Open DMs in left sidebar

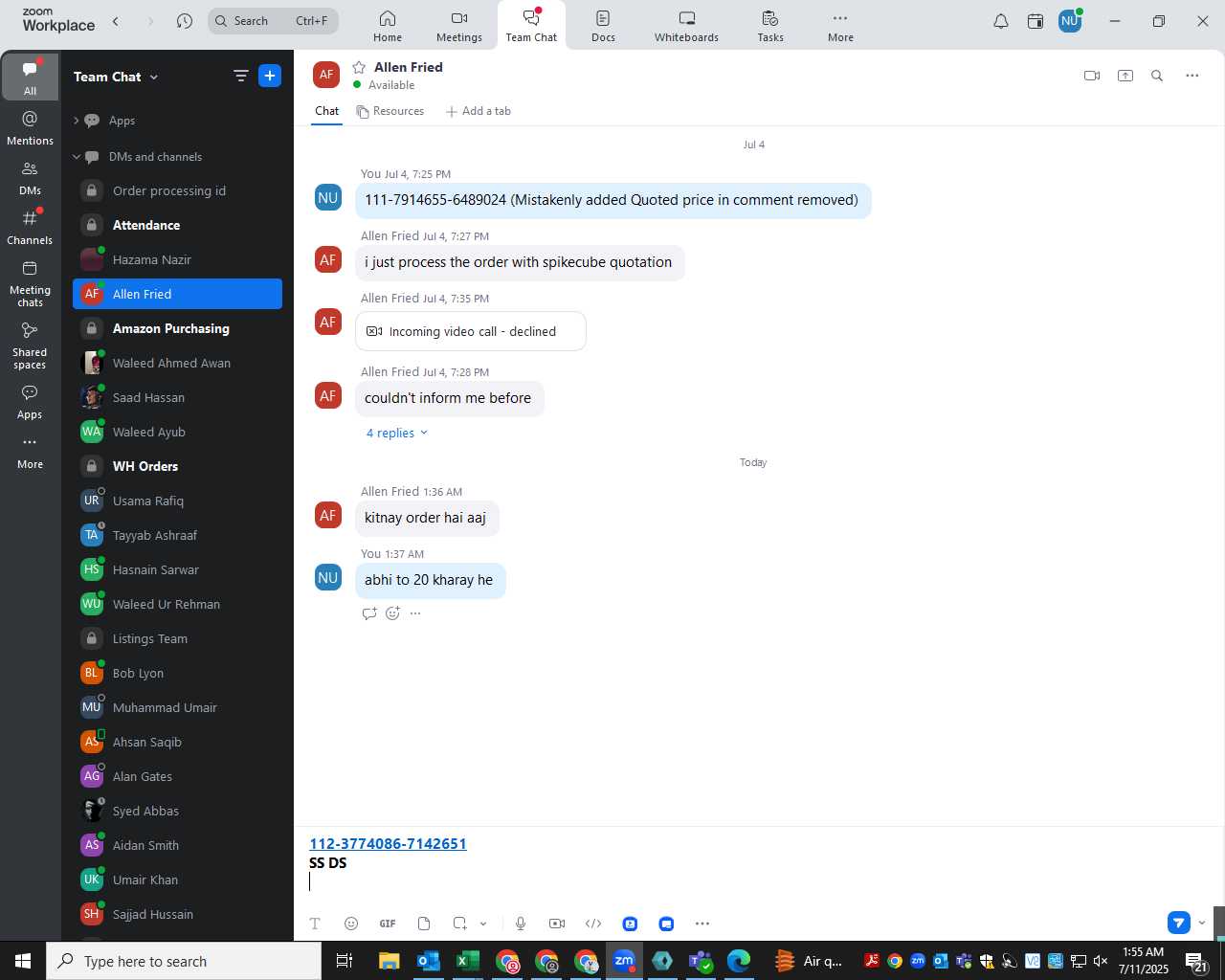click(x=31, y=178)
